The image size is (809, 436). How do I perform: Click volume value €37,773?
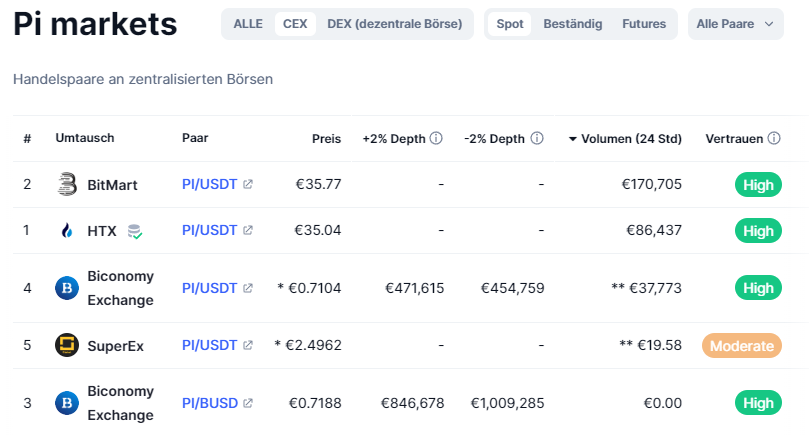(656, 288)
